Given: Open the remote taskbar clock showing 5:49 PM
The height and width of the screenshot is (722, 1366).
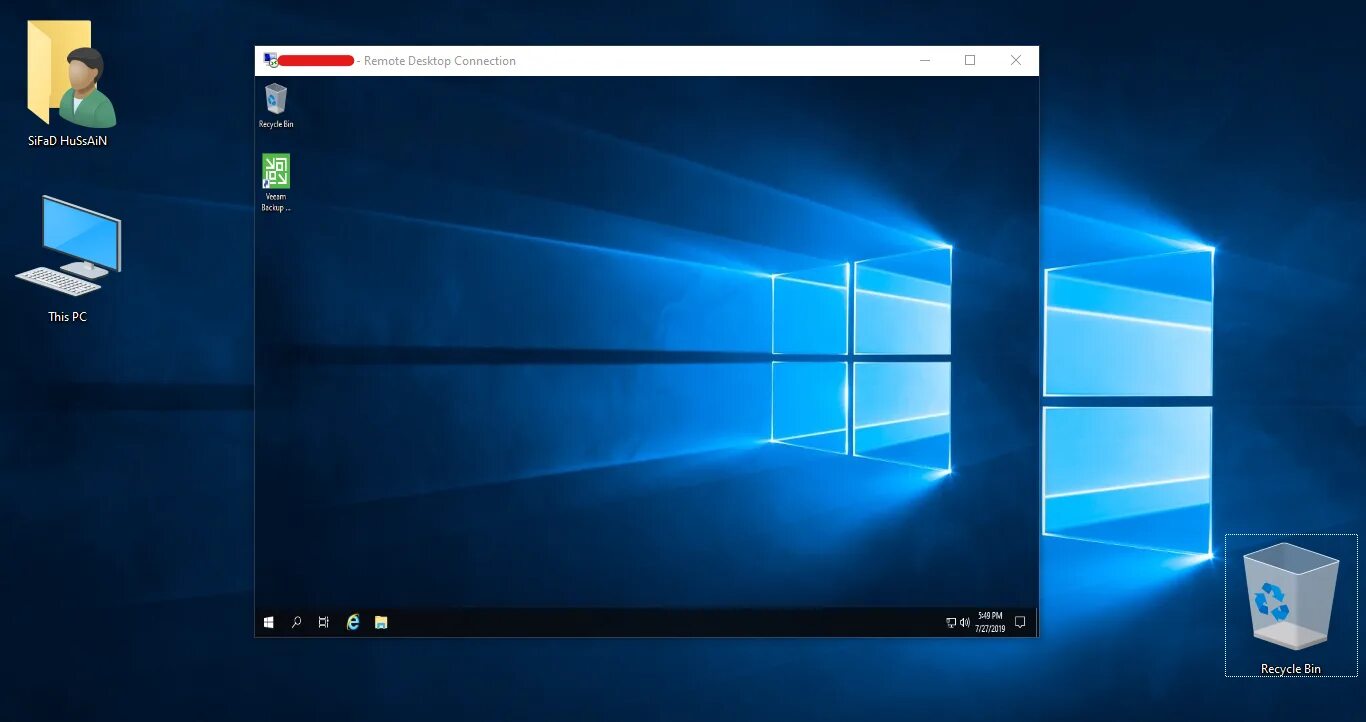Looking at the screenshot, I should tap(990, 622).
